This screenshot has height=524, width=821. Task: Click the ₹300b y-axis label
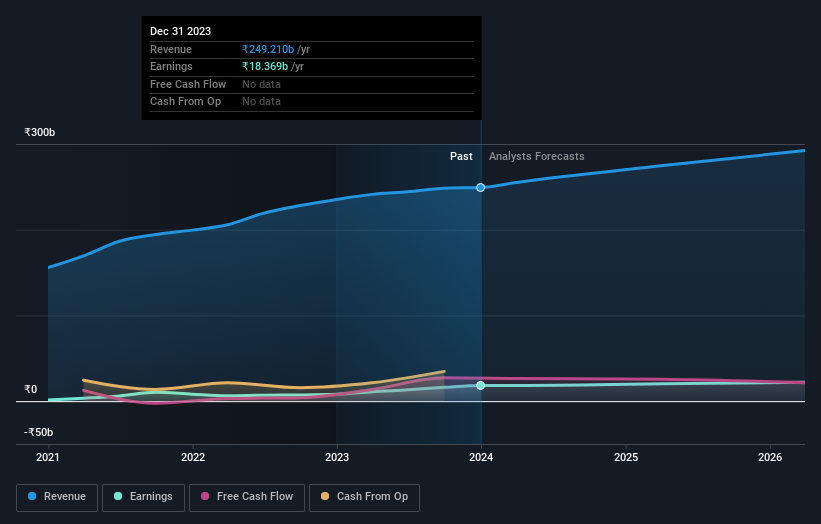[x=39, y=132]
